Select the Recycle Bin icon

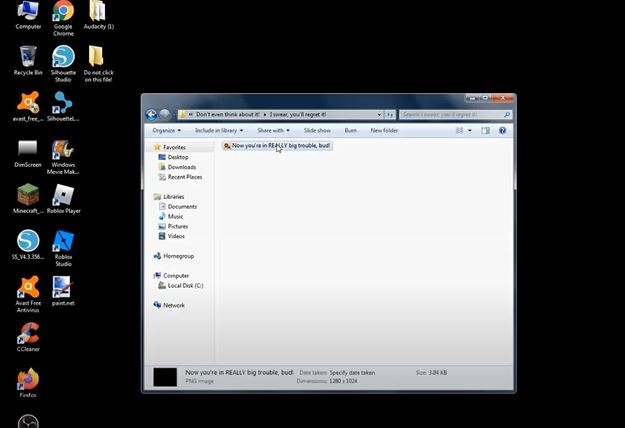(28, 61)
